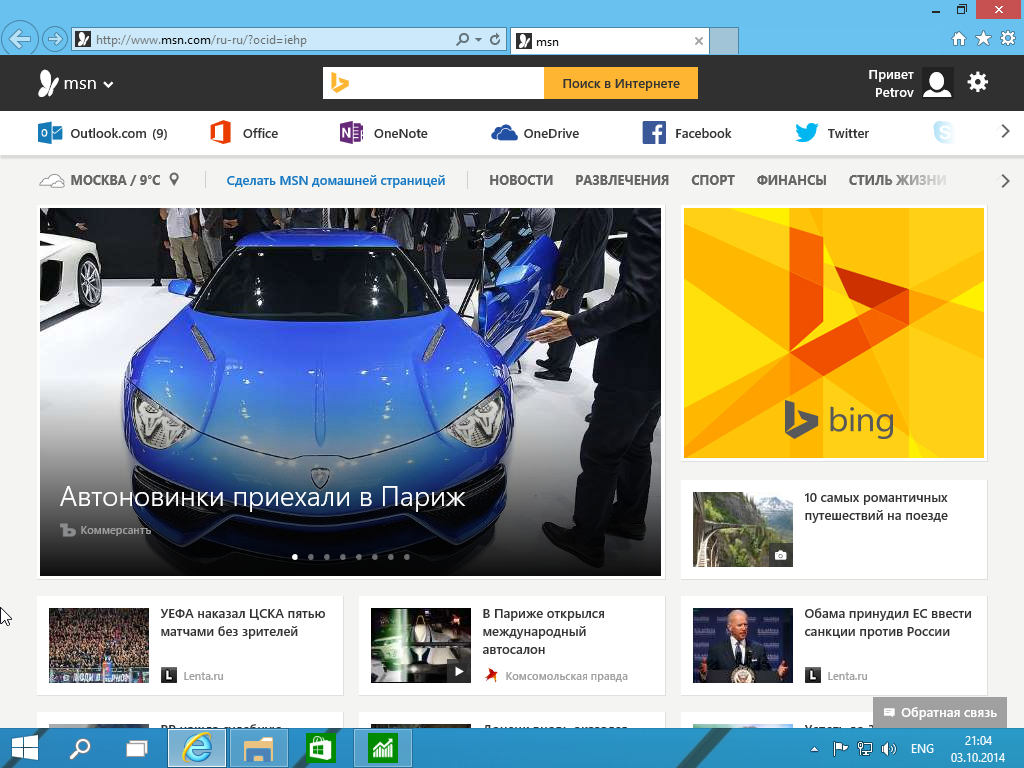This screenshot has height=768, width=1024.
Task: Switch to the СПОРТ section
Action: (x=713, y=181)
